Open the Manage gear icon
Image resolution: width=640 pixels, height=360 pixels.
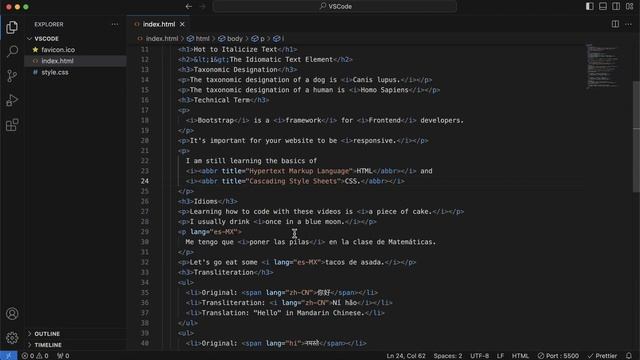pyautogui.click(x=12, y=338)
